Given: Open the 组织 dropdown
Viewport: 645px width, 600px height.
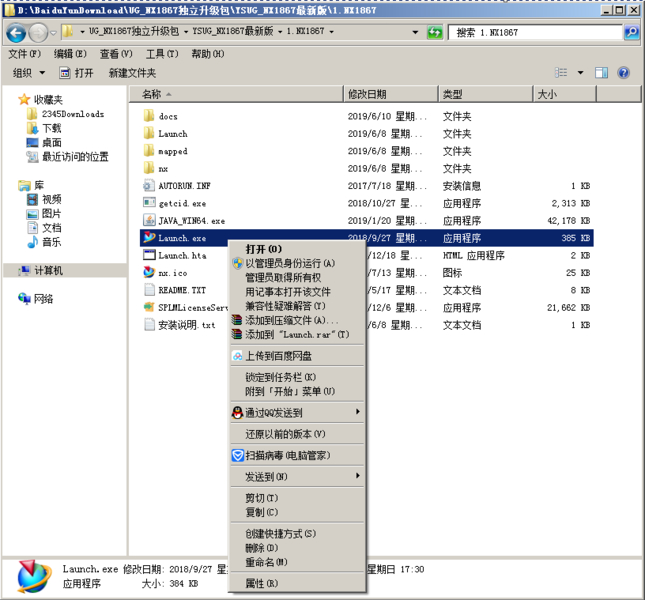Looking at the screenshot, I should click(x=29, y=73).
